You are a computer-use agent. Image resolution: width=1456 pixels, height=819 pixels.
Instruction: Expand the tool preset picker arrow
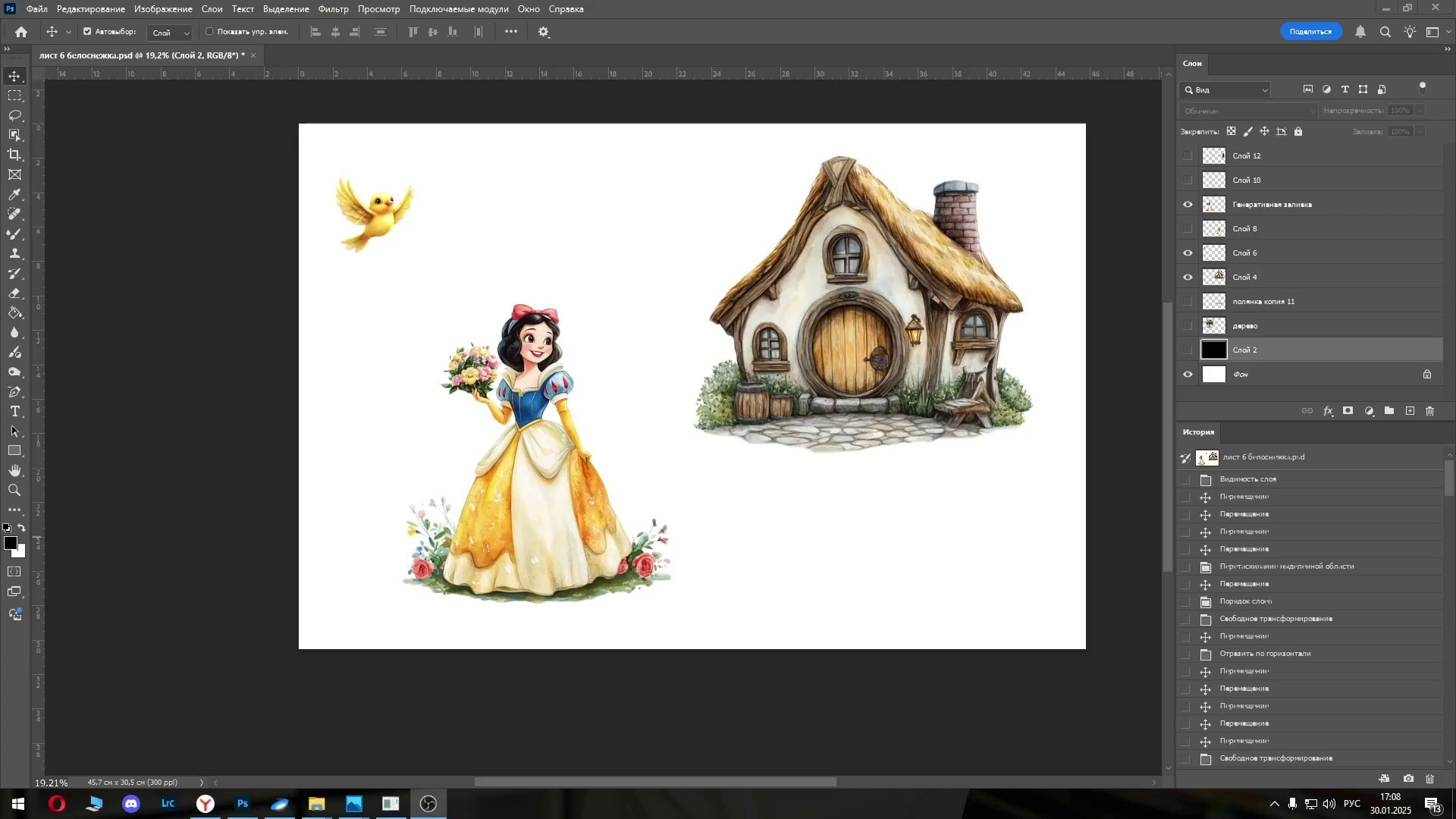[68, 32]
